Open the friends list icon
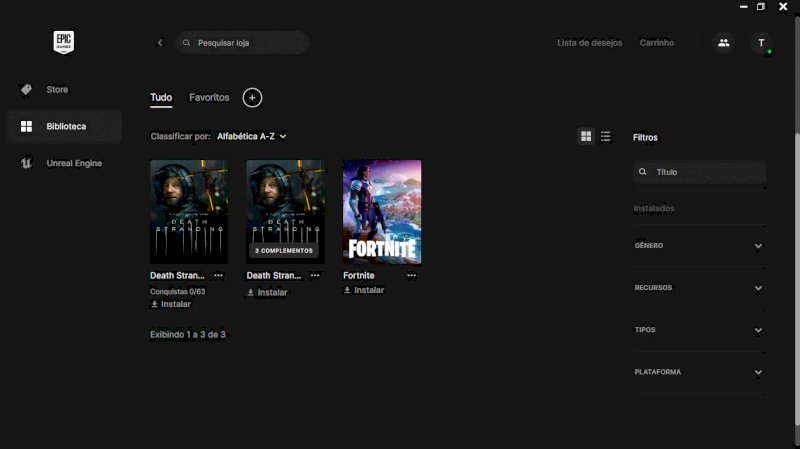Image resolution: width=800 pixels, height=449 pixels. tap(723, 43)
